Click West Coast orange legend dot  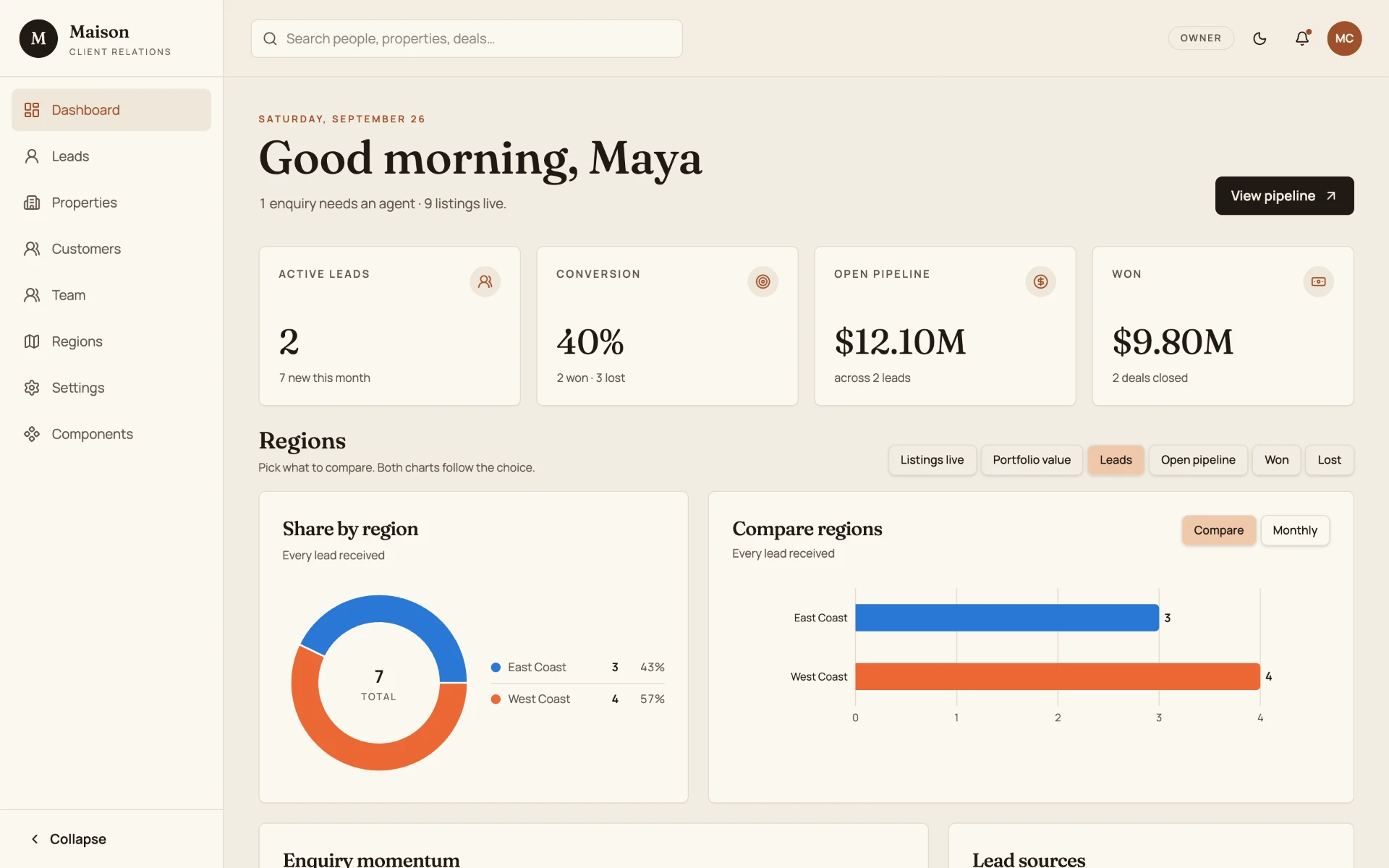496,699
